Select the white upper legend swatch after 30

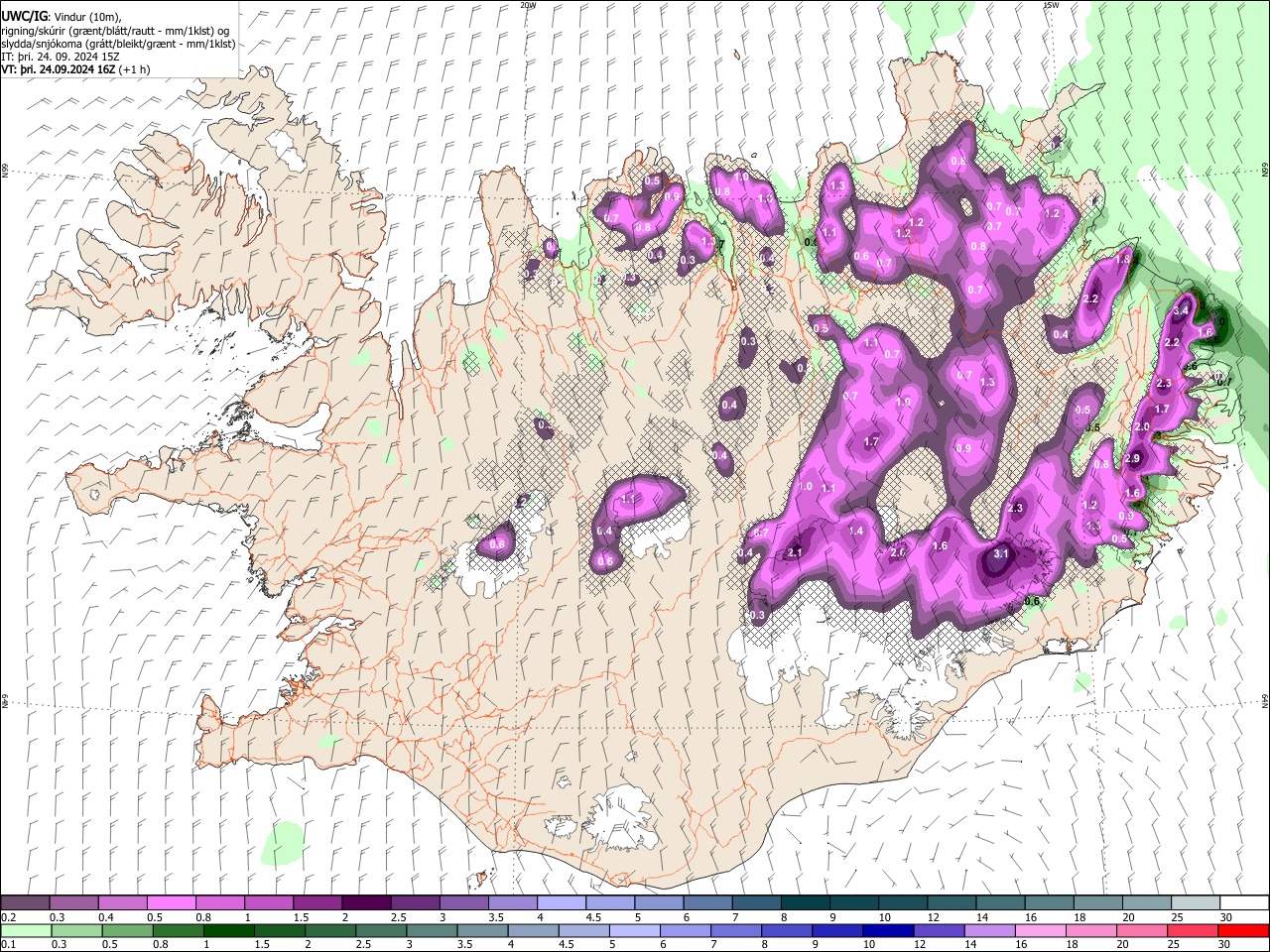click(1243, 903)
